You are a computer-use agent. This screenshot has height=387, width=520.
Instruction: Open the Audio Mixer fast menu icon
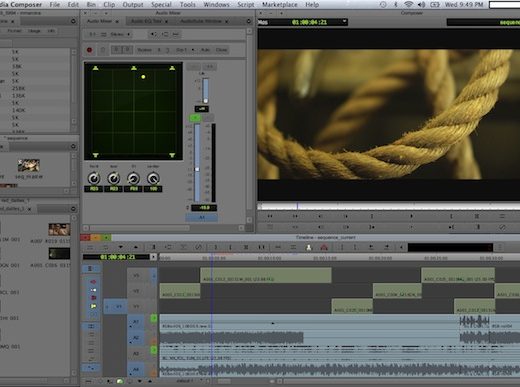click(x=249, y=21)
